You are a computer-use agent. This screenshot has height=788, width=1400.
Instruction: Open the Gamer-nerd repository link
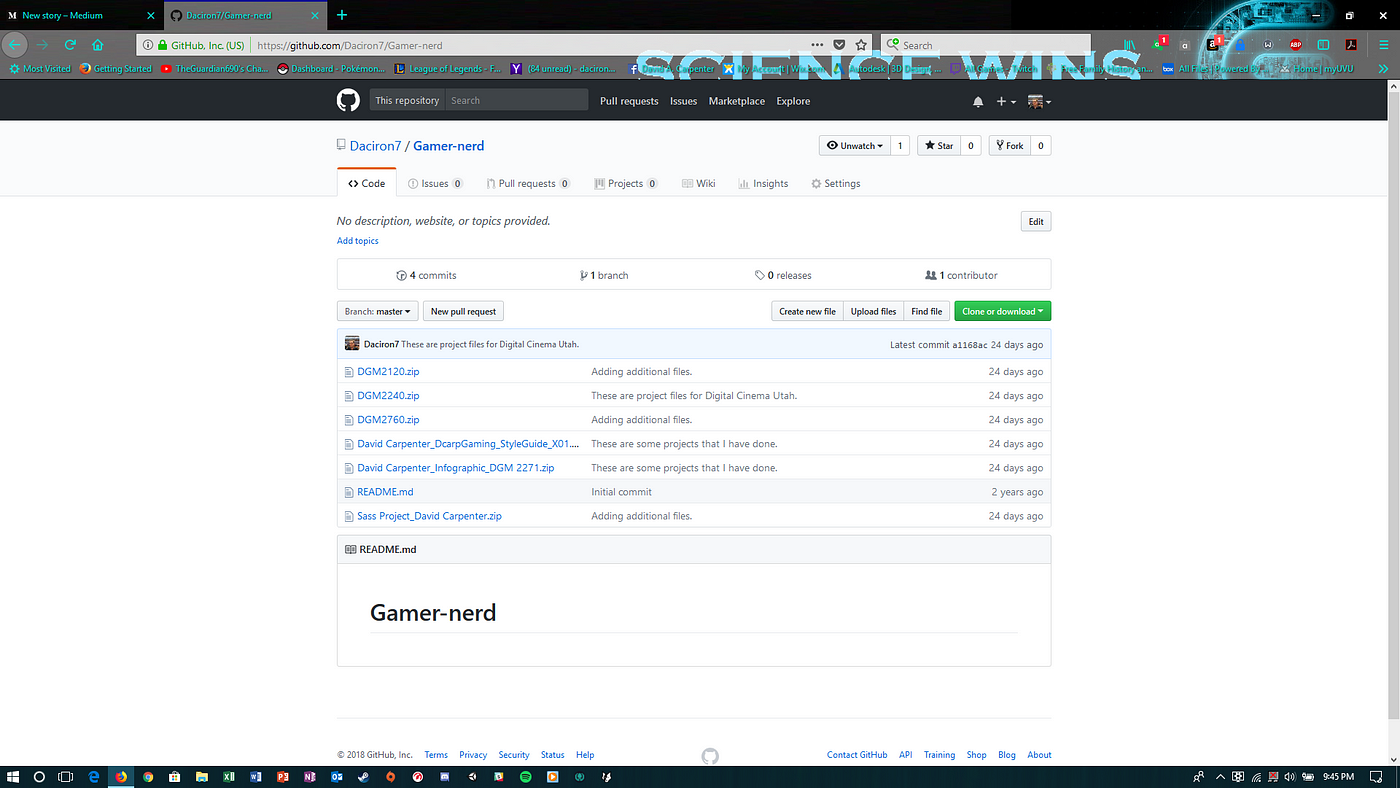(449, 146)
